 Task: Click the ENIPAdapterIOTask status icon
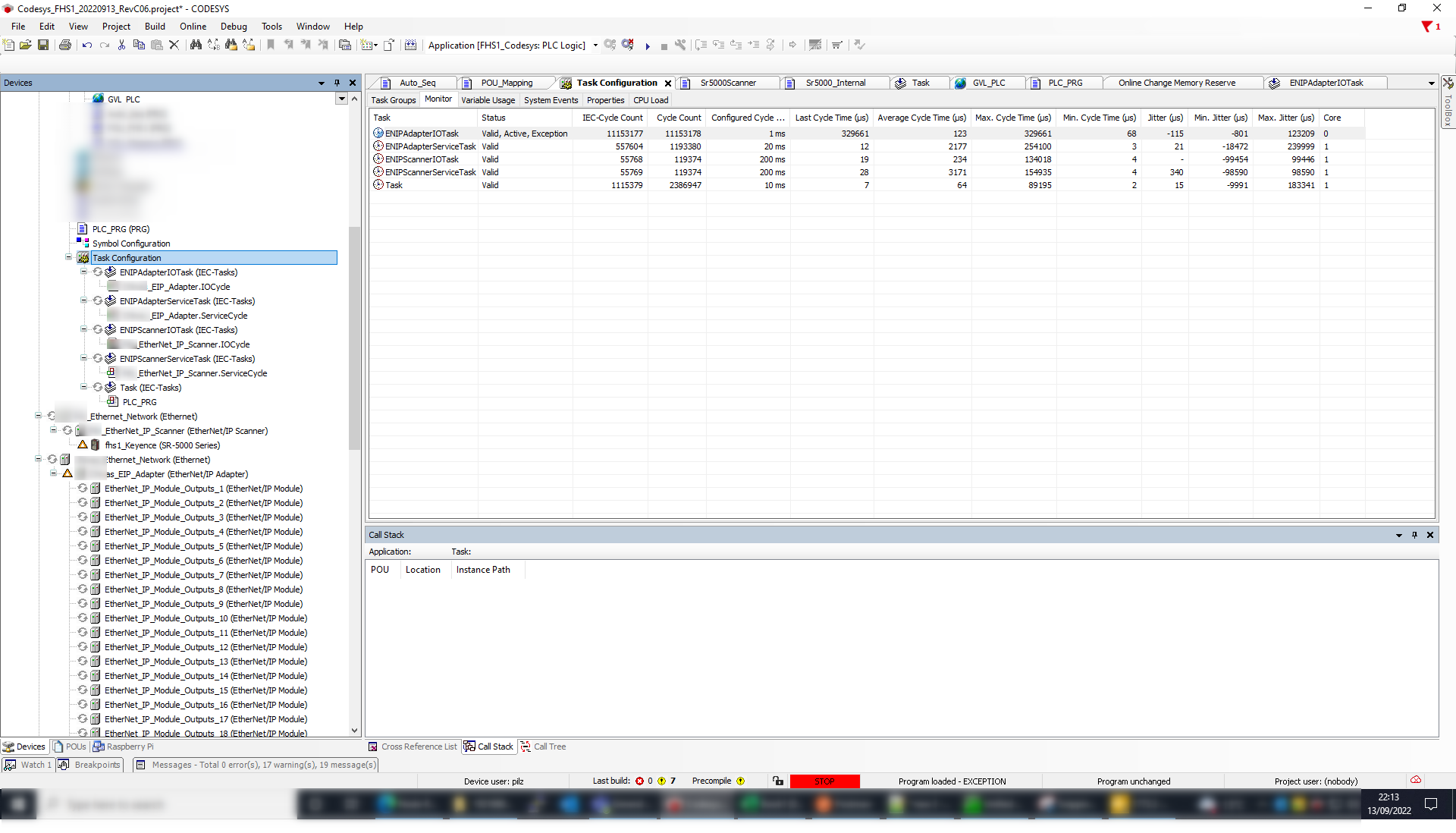pos(378,132)
